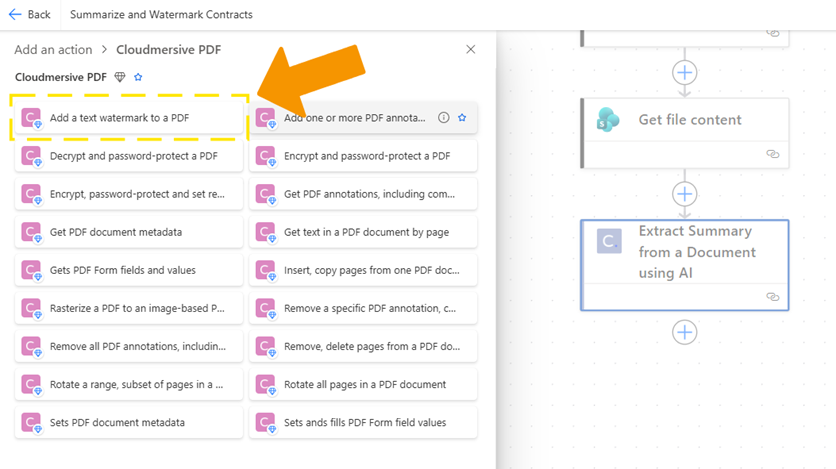Choose 'Remove a specific PDF annotation, c...'

363,309
